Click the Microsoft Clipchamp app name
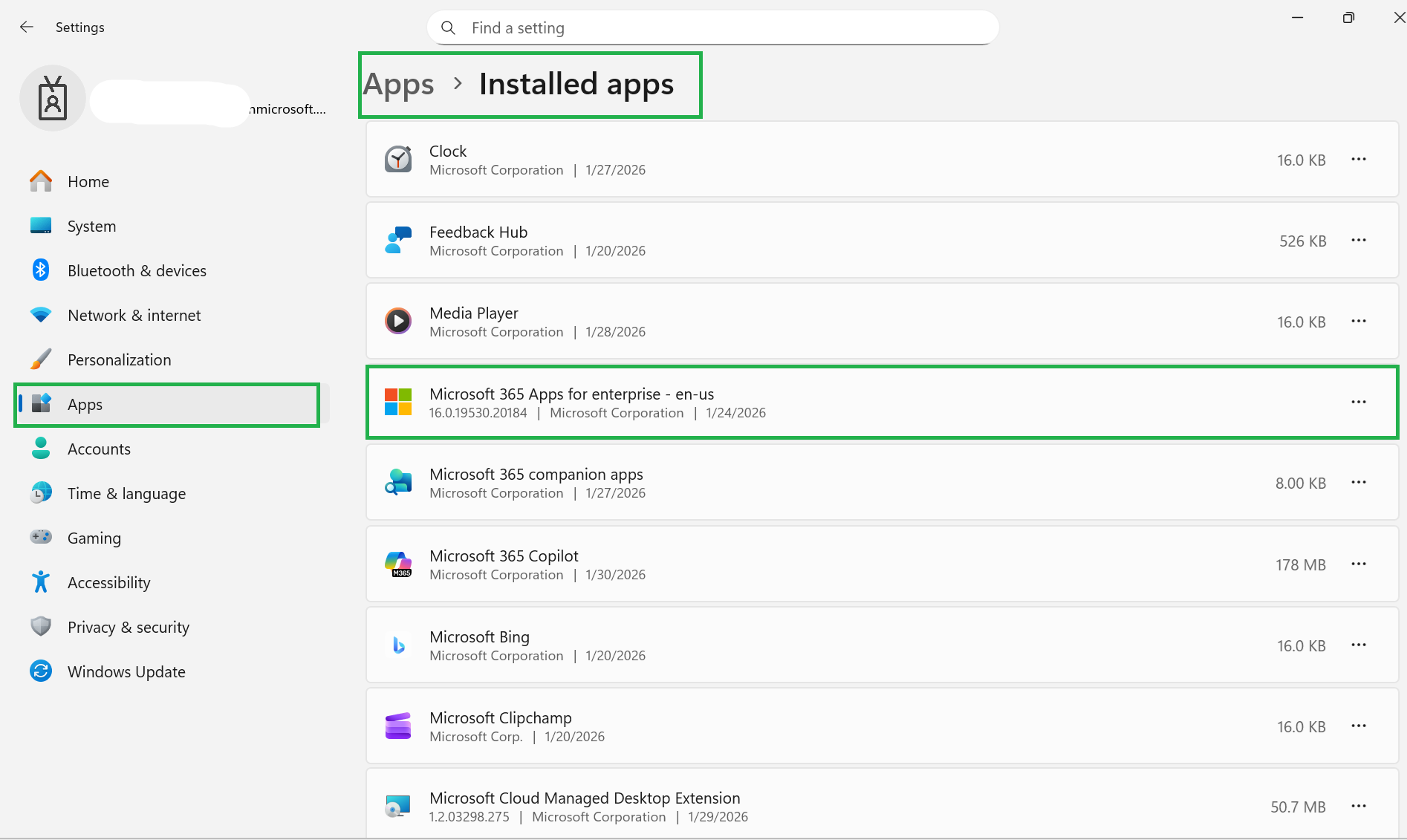1407x840 pixels. [x=501, y=717]
